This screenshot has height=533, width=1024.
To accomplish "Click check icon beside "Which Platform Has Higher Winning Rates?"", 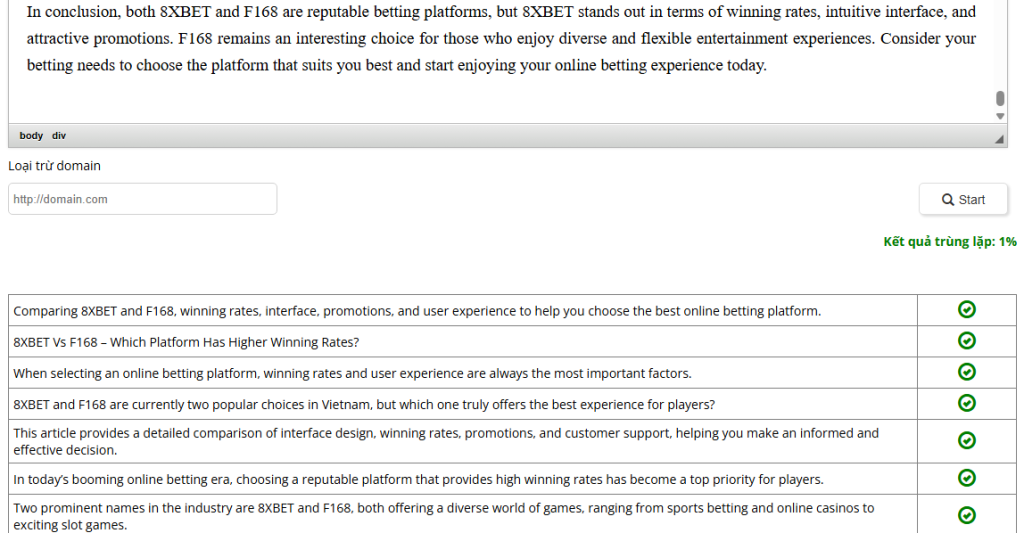I will coord(966,341).
